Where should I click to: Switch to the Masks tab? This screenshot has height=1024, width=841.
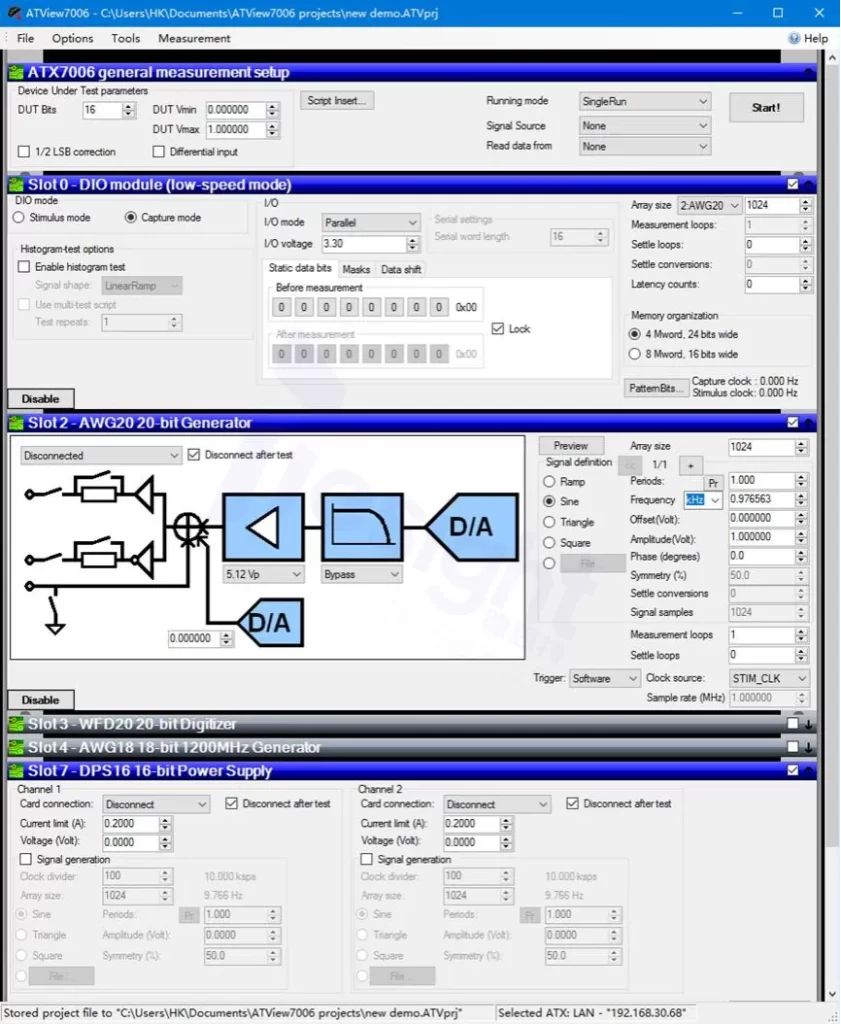(356, 269)
